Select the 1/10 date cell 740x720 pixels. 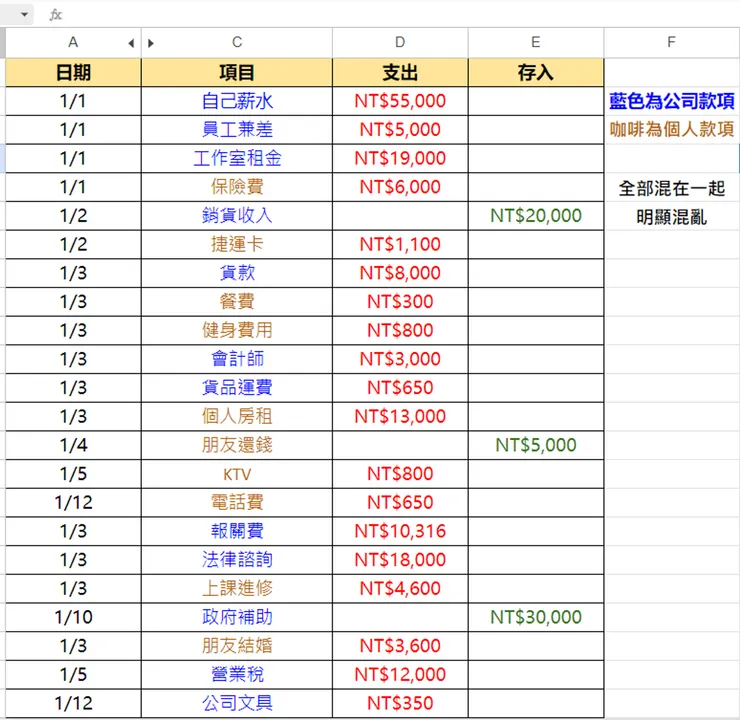tap(73, 617)
